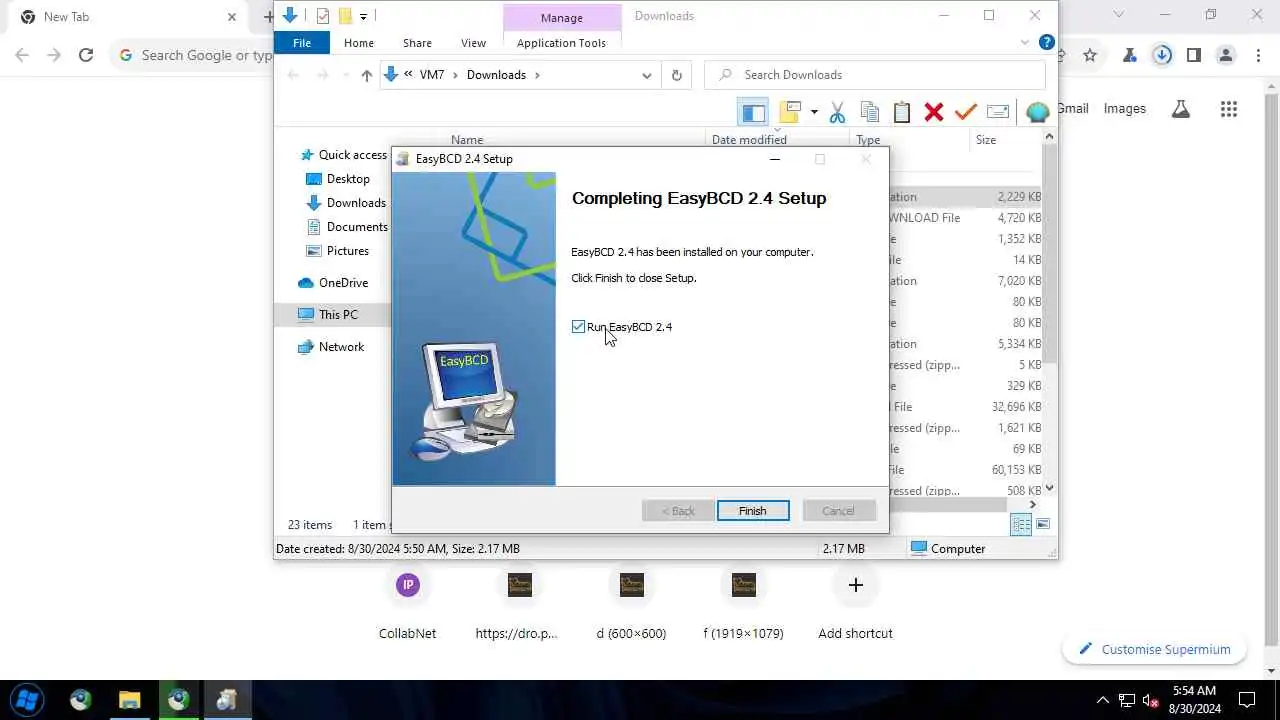The height and width of the screenshot is (720, 1280).
Task: Select OneDrive in navigation pane
Action: [343, 283]
